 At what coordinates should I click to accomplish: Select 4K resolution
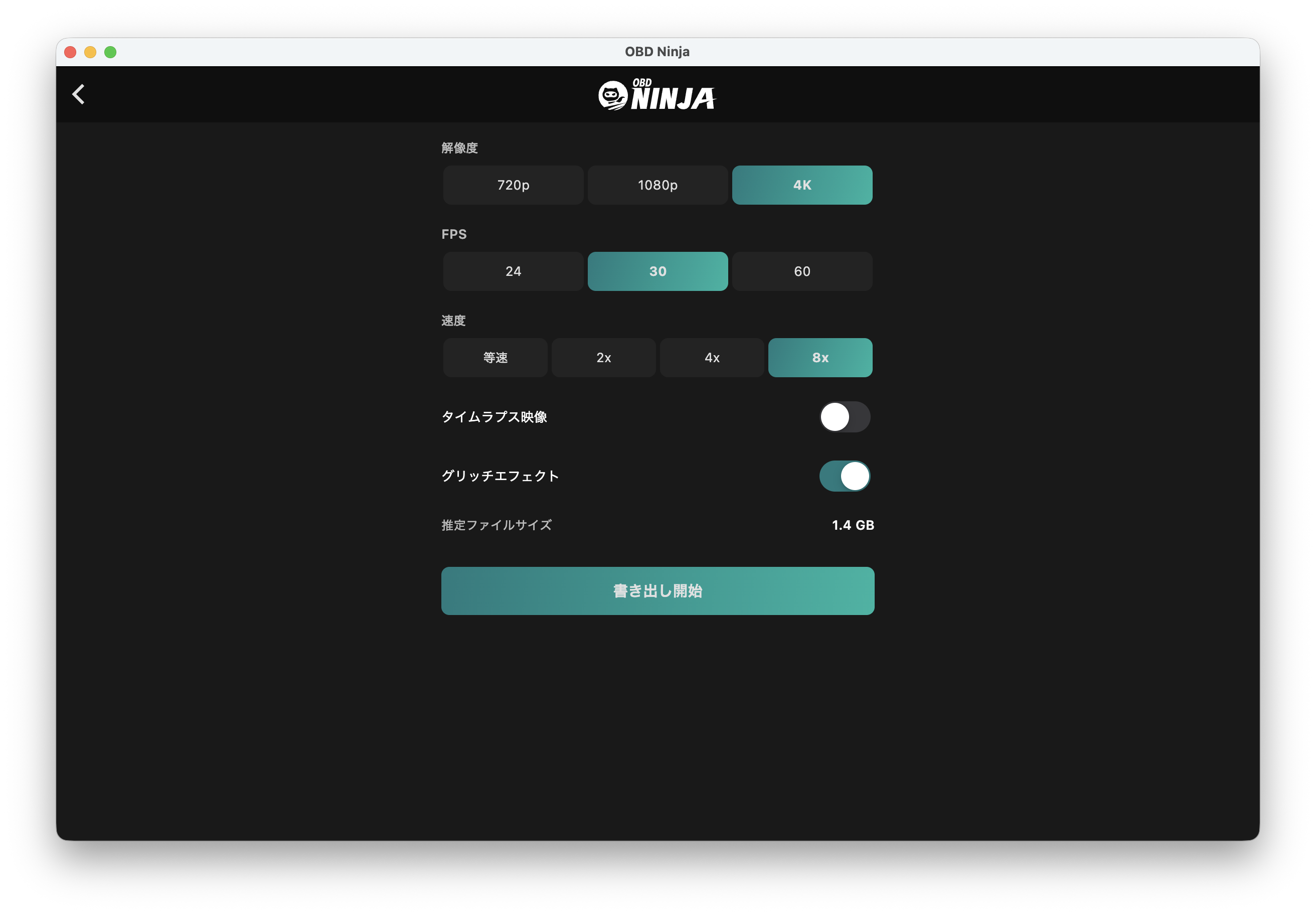pyautogui.click(x=802, y=185)
